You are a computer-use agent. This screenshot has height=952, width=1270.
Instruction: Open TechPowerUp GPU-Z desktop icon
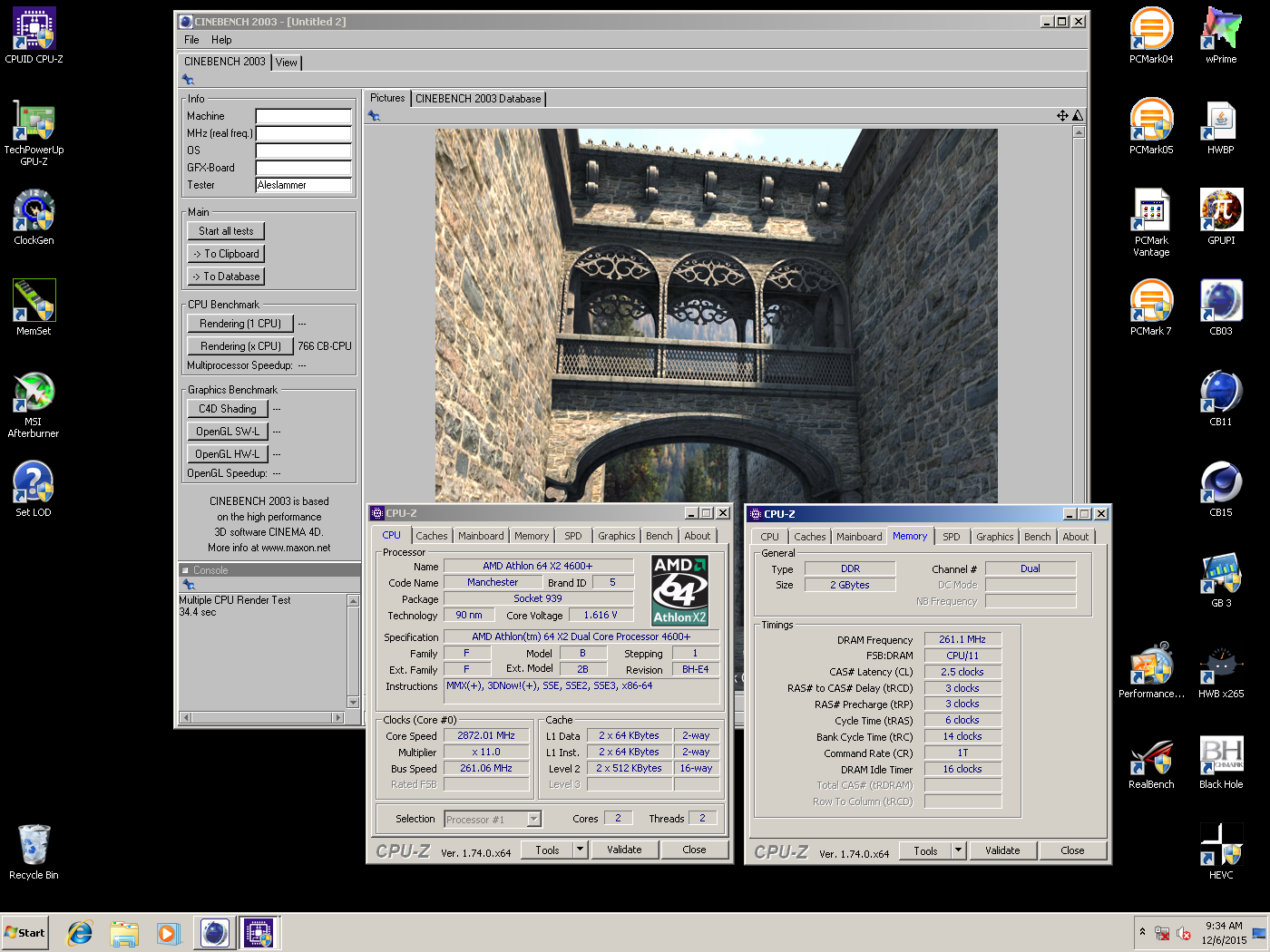[34, 132]
